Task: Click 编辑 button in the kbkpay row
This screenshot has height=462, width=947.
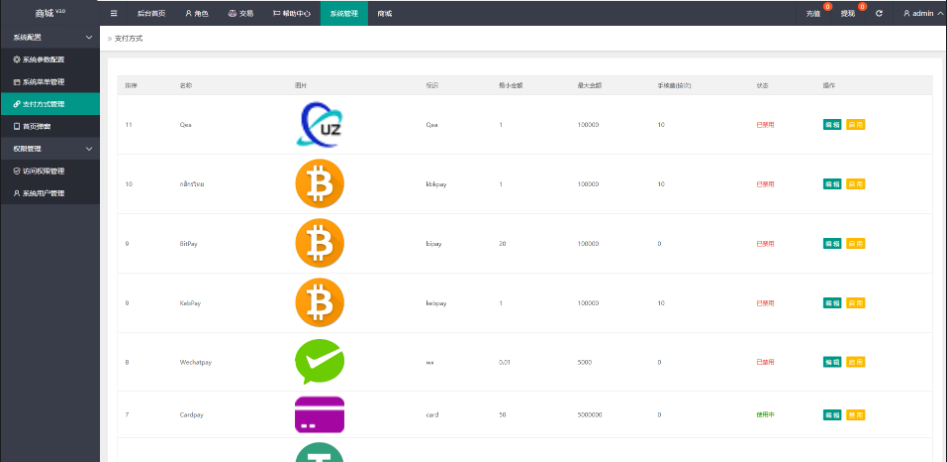Action: point(832,184)
